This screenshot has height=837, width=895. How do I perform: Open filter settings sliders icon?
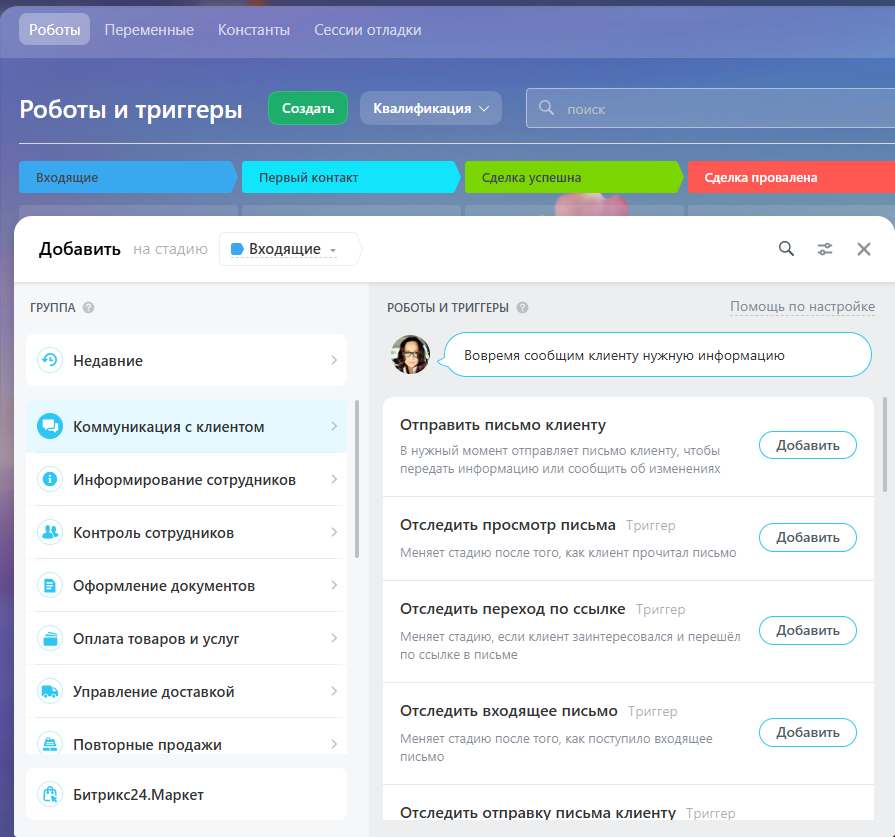tap(825, 248)
